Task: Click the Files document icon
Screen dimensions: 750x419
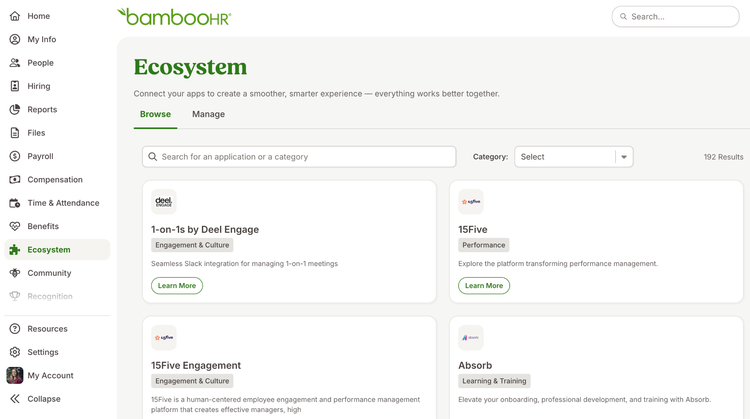Action: pyautogui.click(x=15, y=133)
